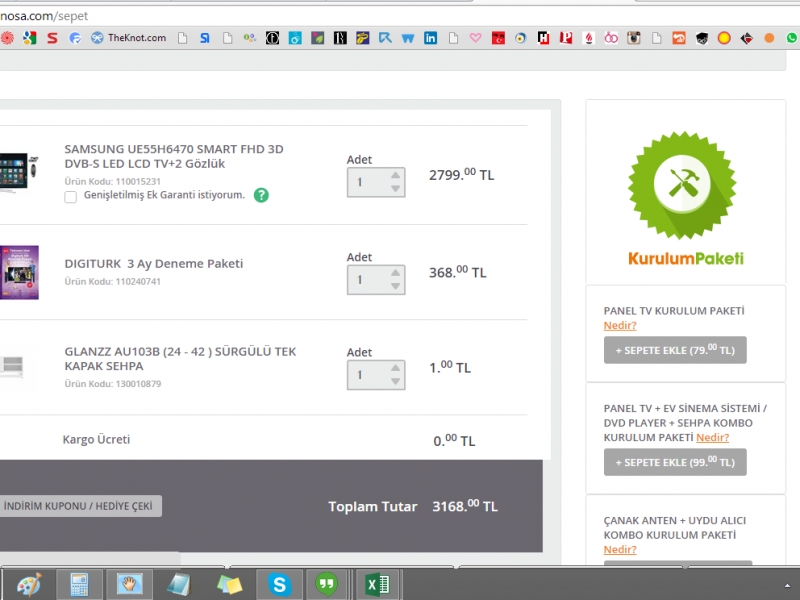Increase Samsung TV quantity with up arrow
Viewport: 800px width, 600px height.
(395, 175)
